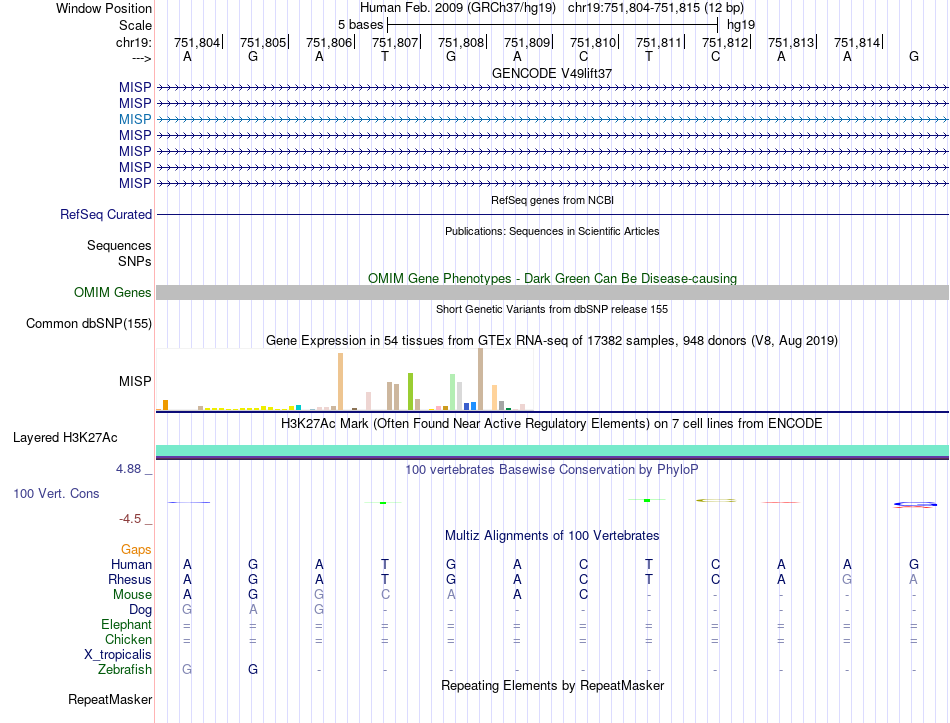The height and width of the screenshot is (723, 950).
Task: Click the 751,810 coordinate label
Action: (593, 42)
